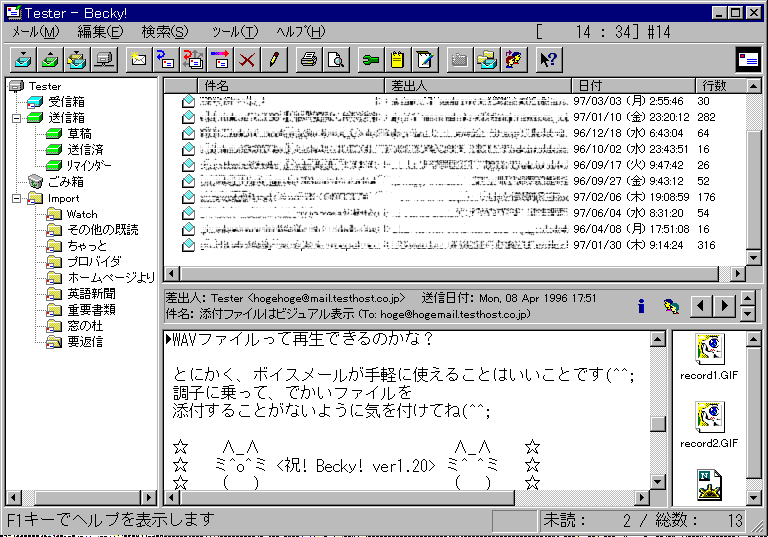The image size is (768, 537).
Task: Click the pencil edit icon in toolbar
Action: (274, 60)
